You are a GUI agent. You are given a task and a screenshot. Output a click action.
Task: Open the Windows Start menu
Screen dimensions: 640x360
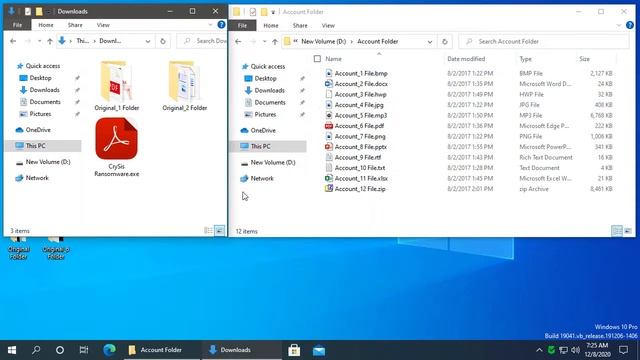(x=12, y=350)
